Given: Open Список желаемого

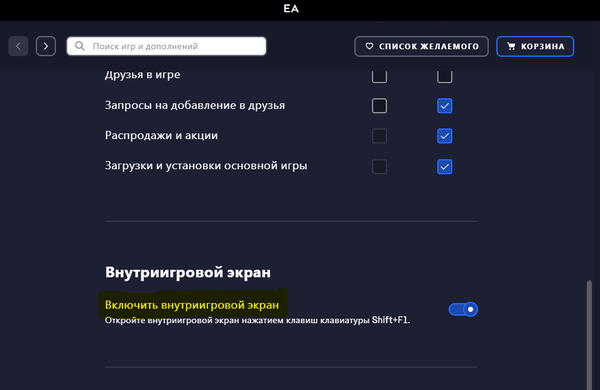Looking at the screenshot, I should (x=421, y=46).
